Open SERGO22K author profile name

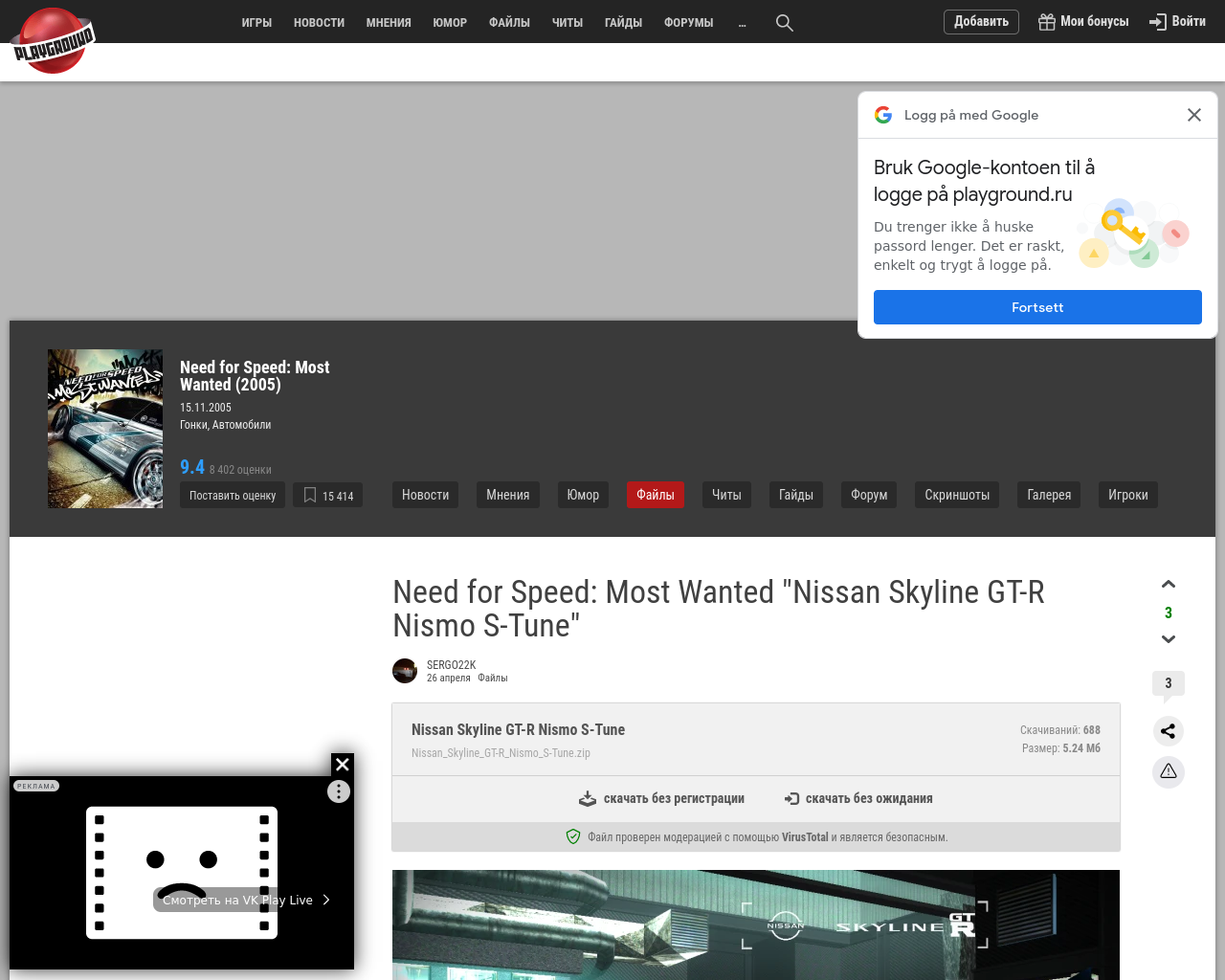click(x=451, y=665)
